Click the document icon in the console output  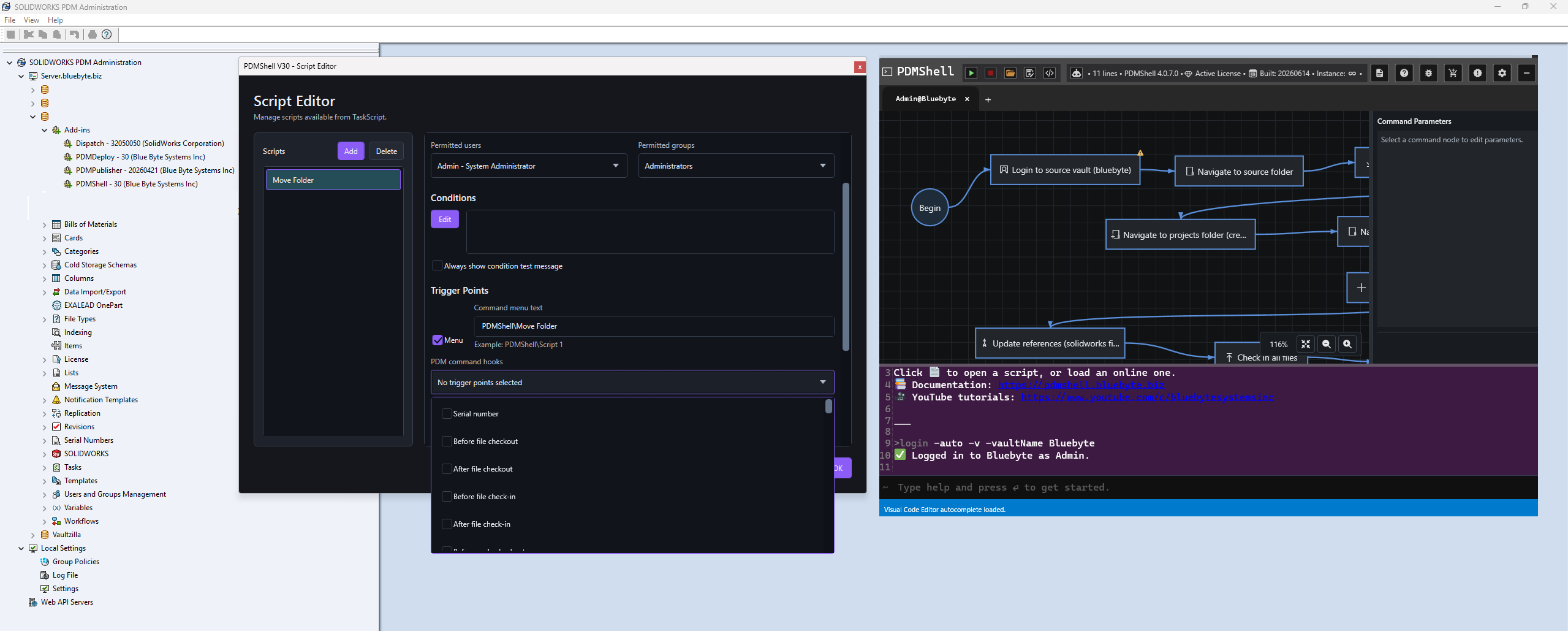[934, 372]
